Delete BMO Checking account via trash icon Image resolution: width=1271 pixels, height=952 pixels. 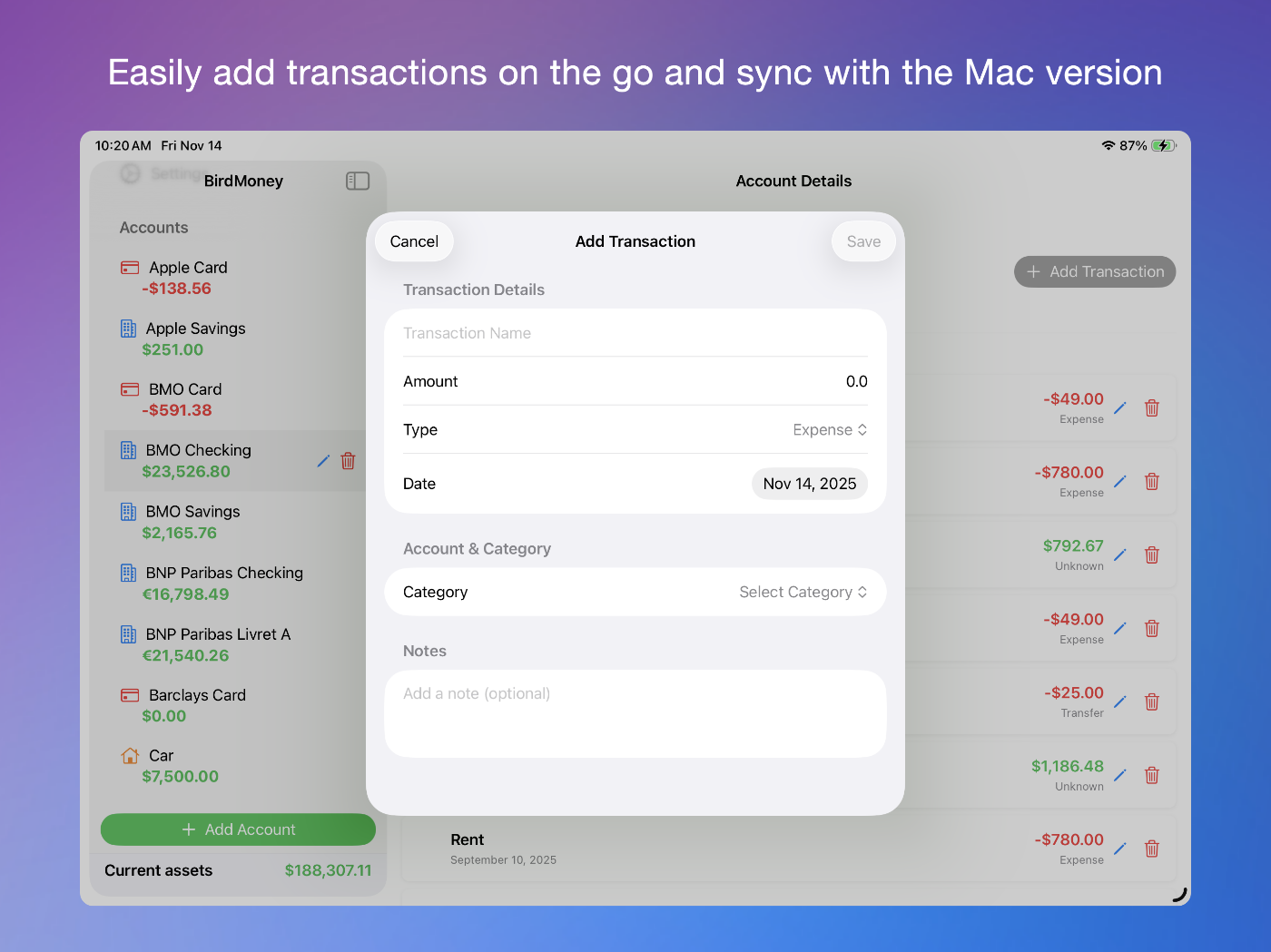click(348, 461)
